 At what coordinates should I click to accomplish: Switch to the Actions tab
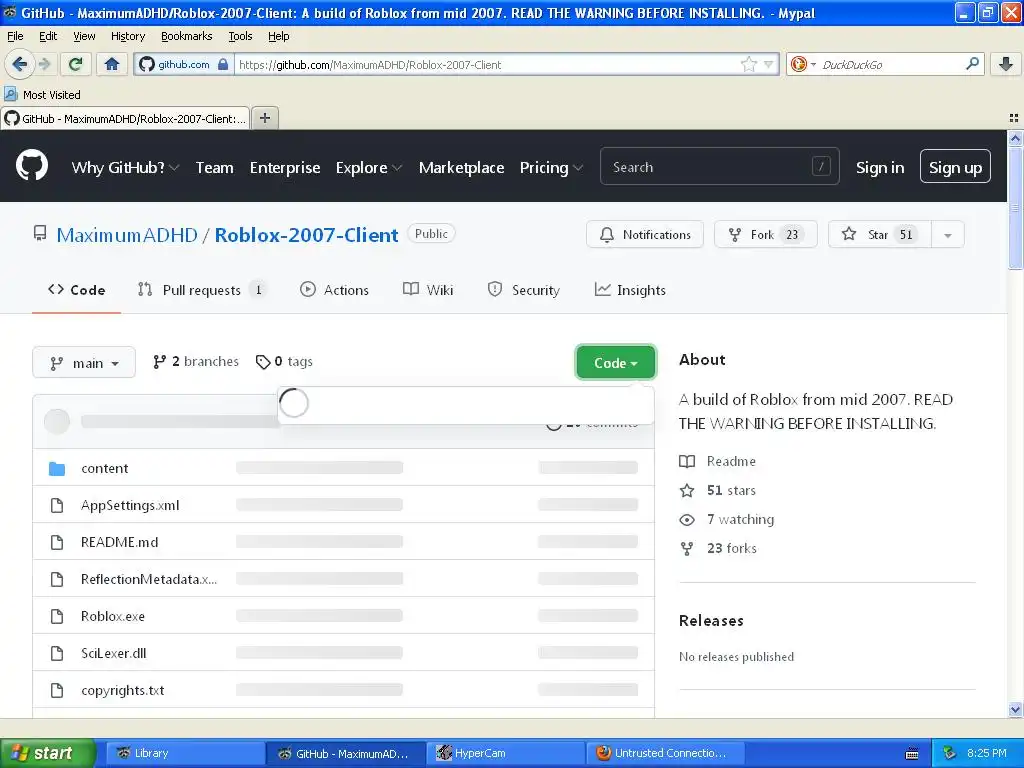click(x=334, y=290)
